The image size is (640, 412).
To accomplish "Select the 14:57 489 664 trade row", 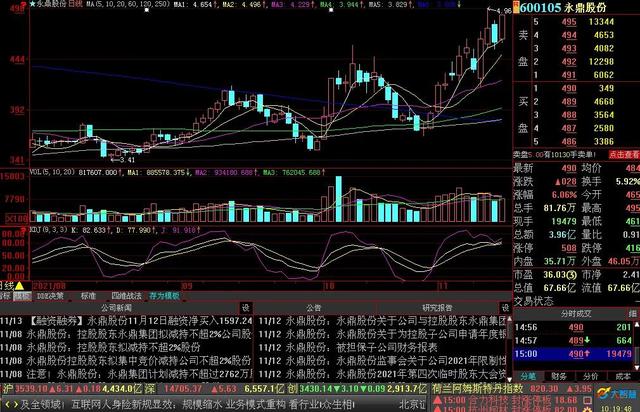I will pos(573,341).
